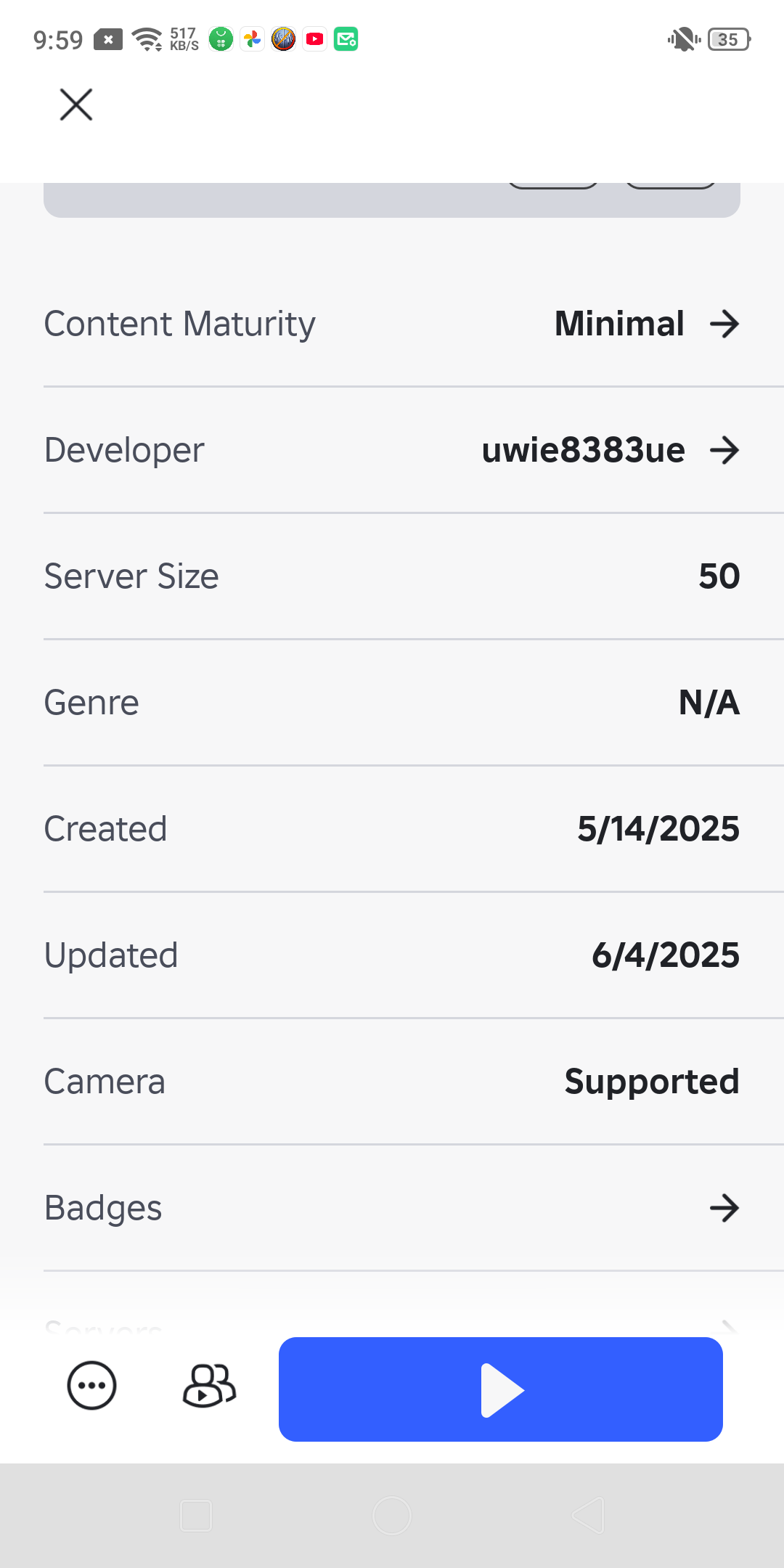The image size is (784, 1568).
Task: Tap the Server Size value 50
Action: point(719,576)
